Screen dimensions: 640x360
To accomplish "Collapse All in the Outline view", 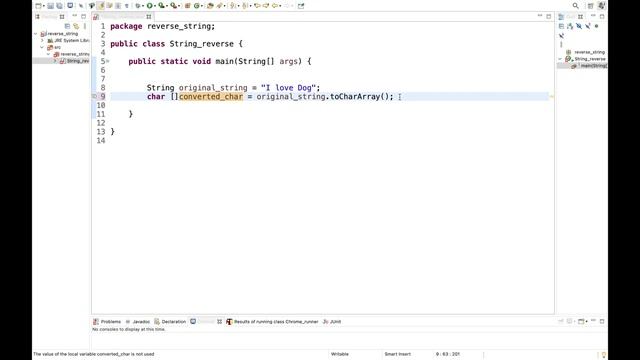I will click(x=561, y=26).
